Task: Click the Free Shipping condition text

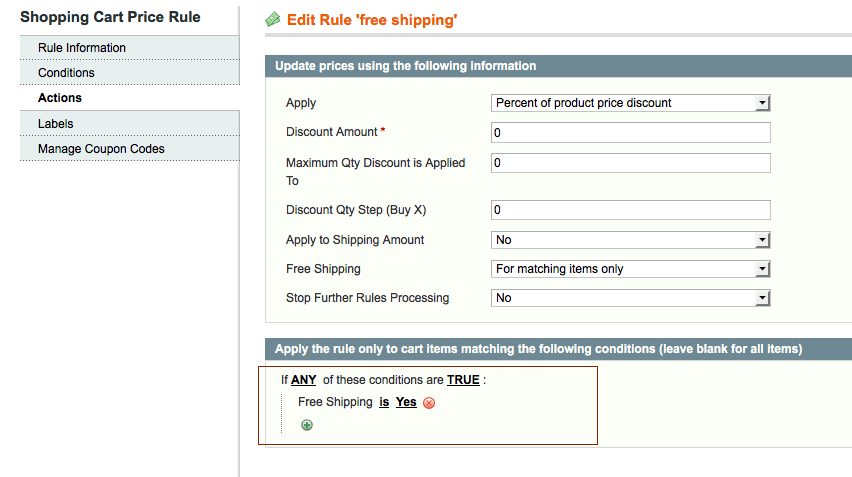Action: (335, 402)
